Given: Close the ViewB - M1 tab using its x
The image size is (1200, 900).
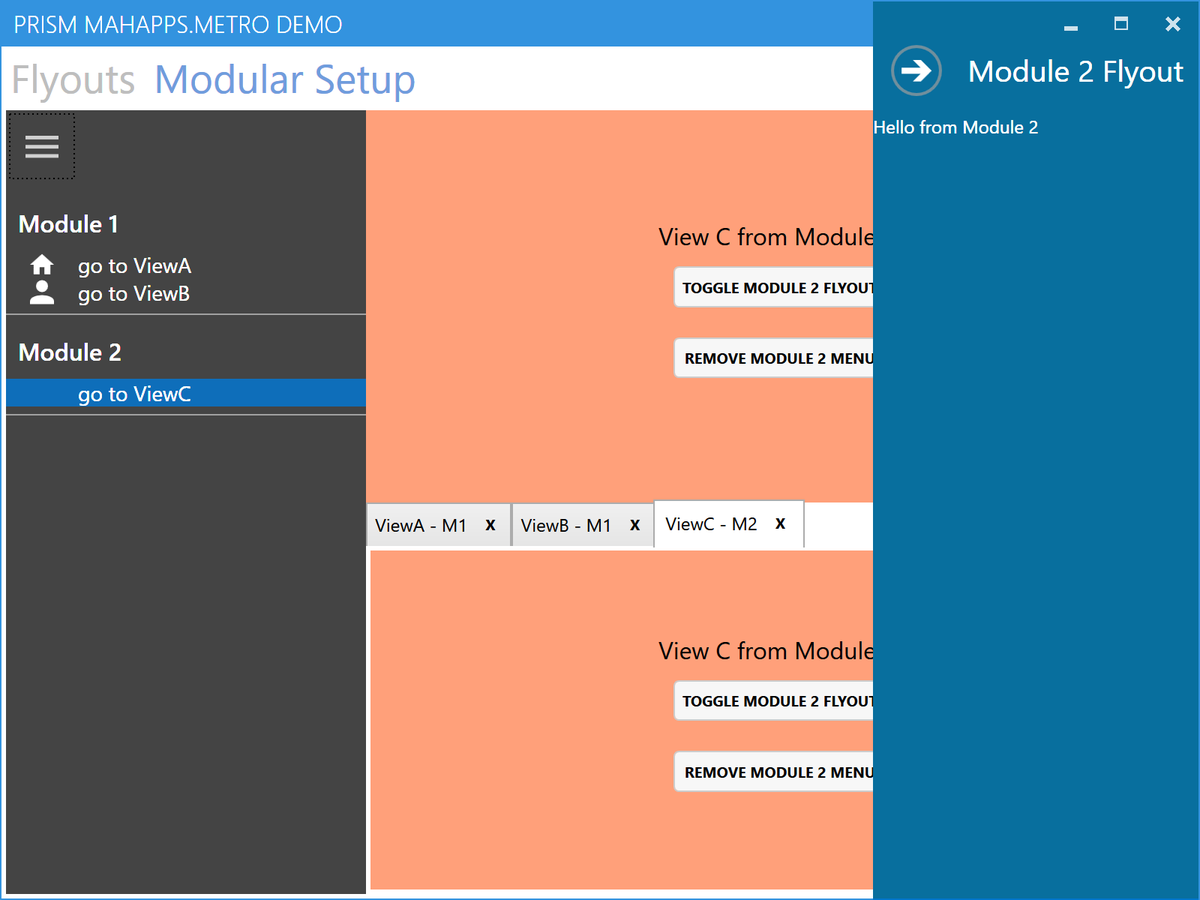Looking at the screenshot, I should [635, 525].
